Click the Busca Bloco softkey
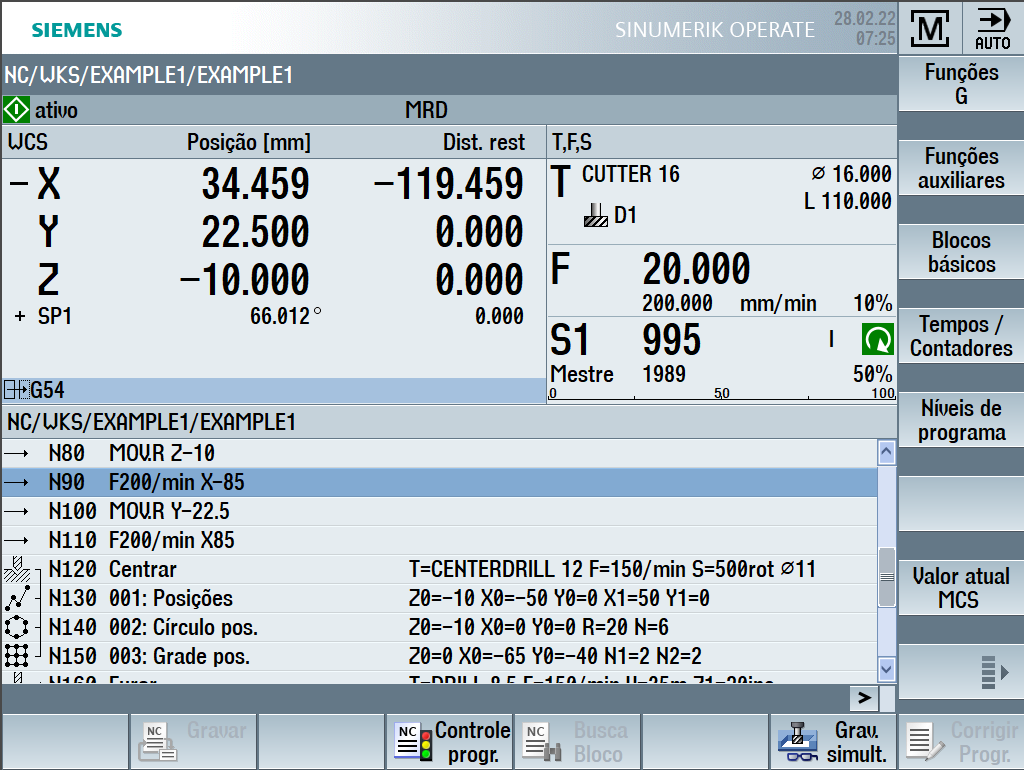This screenshot has height=770, width=1024. pyautogui.click(x=577, y=742)
